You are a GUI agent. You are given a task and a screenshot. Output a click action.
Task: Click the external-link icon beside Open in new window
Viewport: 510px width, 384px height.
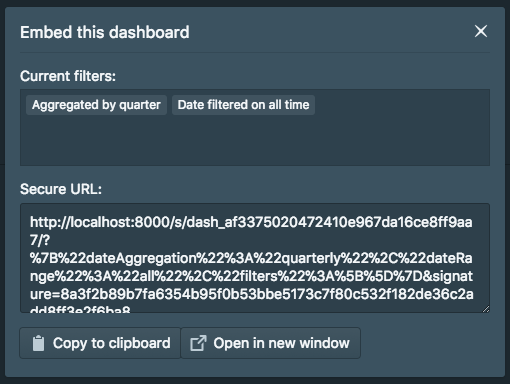pos(198,343)
